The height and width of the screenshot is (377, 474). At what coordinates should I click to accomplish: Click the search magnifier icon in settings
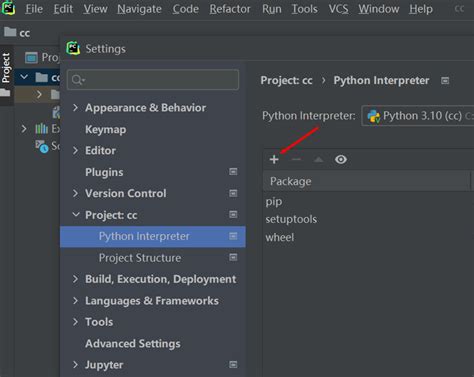(x=78, y=80)
